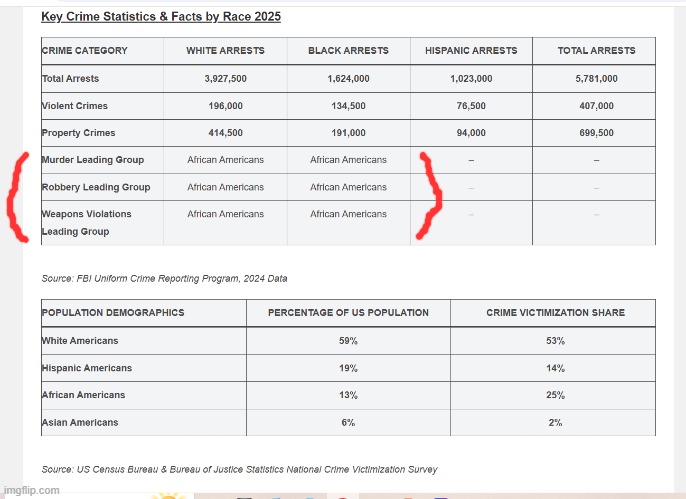Viewport: 686px width, 499px height.
Task: Click the sun weather icon in the taskbar
Action: pos(166,495)
